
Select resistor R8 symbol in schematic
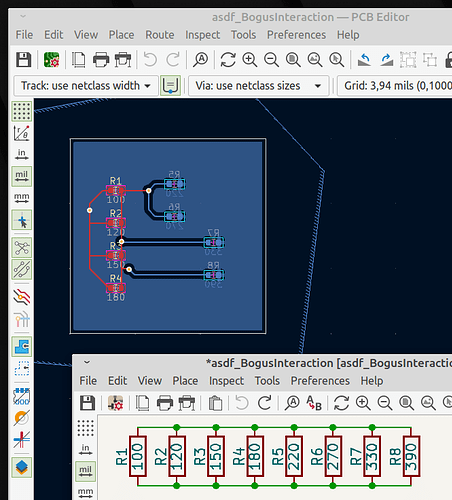(x=411, y=456)
